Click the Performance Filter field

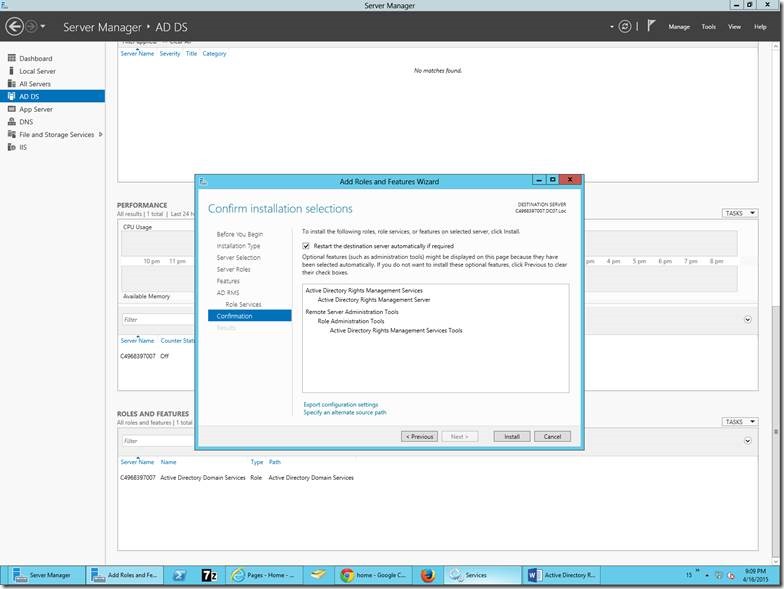(158, 320)
